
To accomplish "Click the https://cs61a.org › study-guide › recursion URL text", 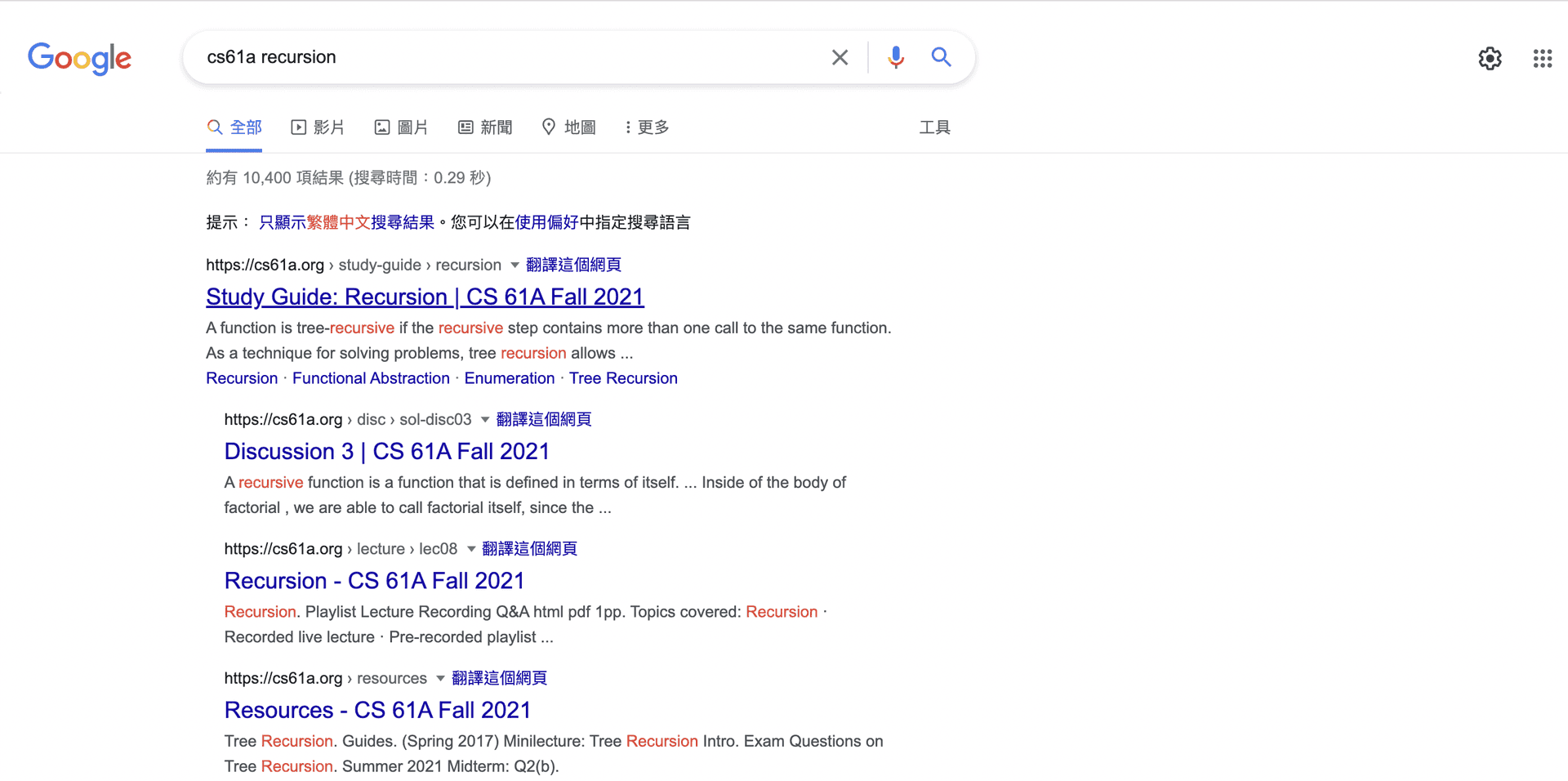I will (x=354, y=265).
